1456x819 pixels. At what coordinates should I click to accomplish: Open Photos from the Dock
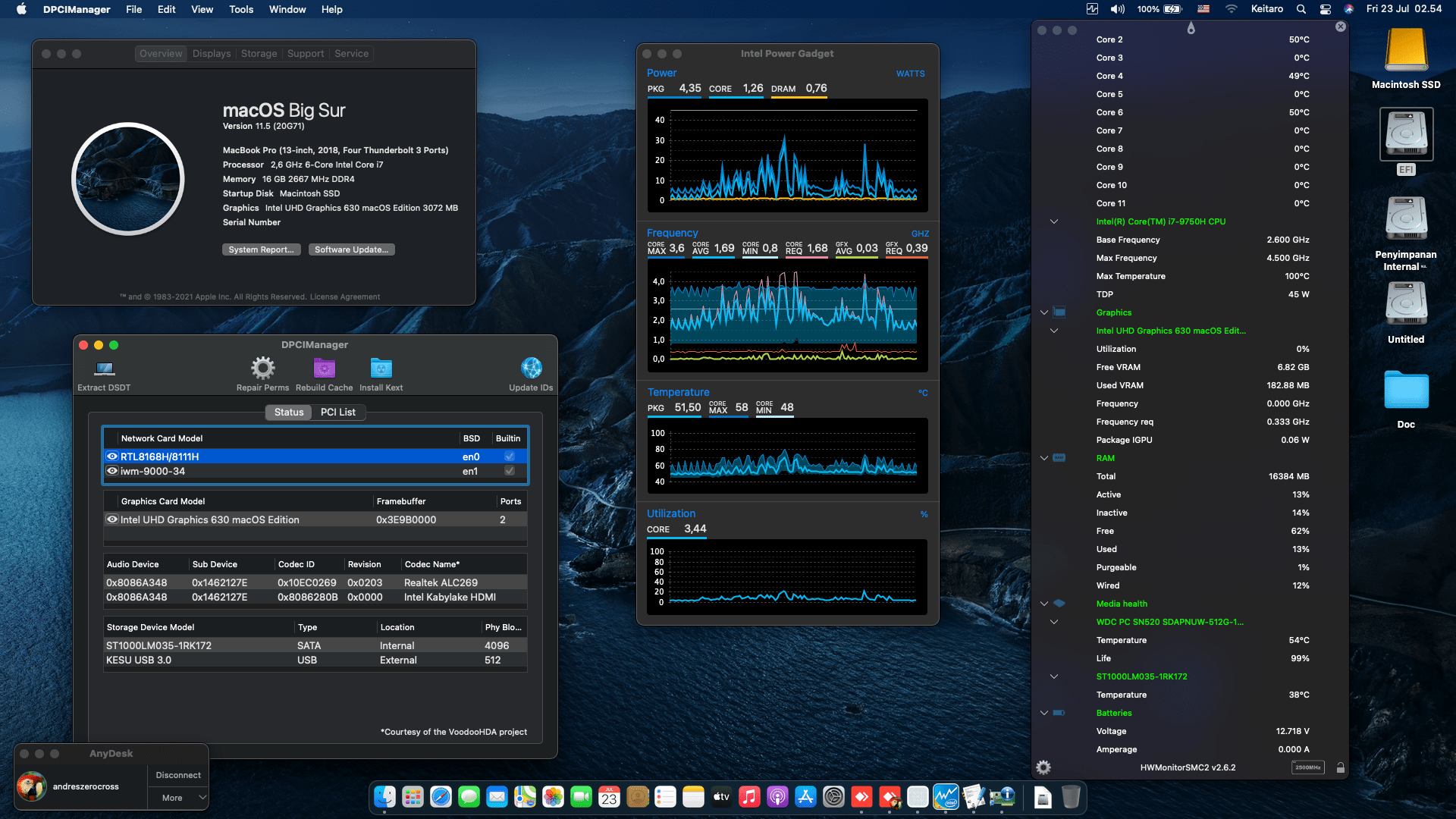point(554,797)
